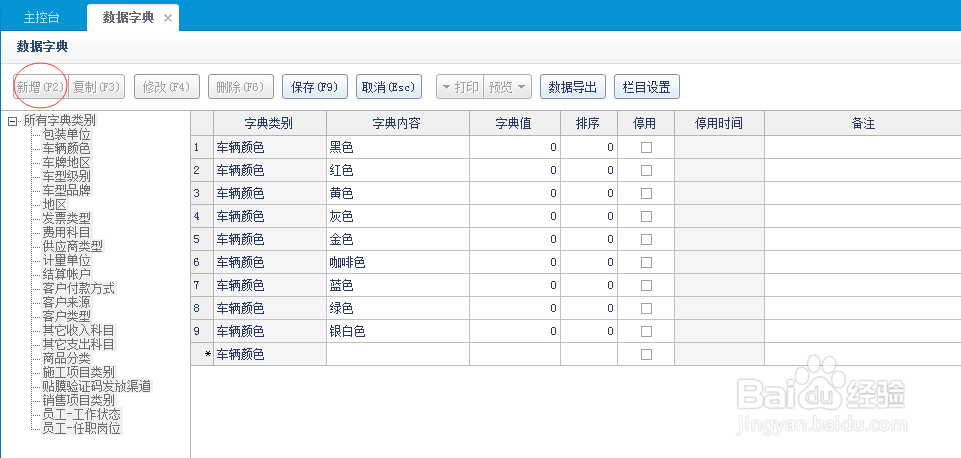The width and height of the screenshot is (961, 458).
Task: Select 车辆颜色 in the tree
Action: [x=66, y=148]
